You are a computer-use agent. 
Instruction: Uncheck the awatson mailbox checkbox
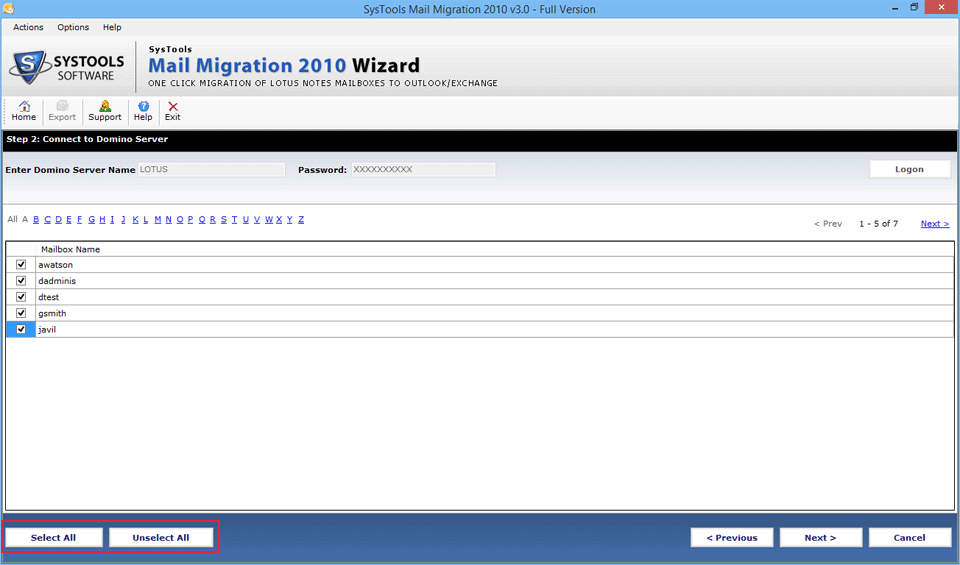point(21,264)
